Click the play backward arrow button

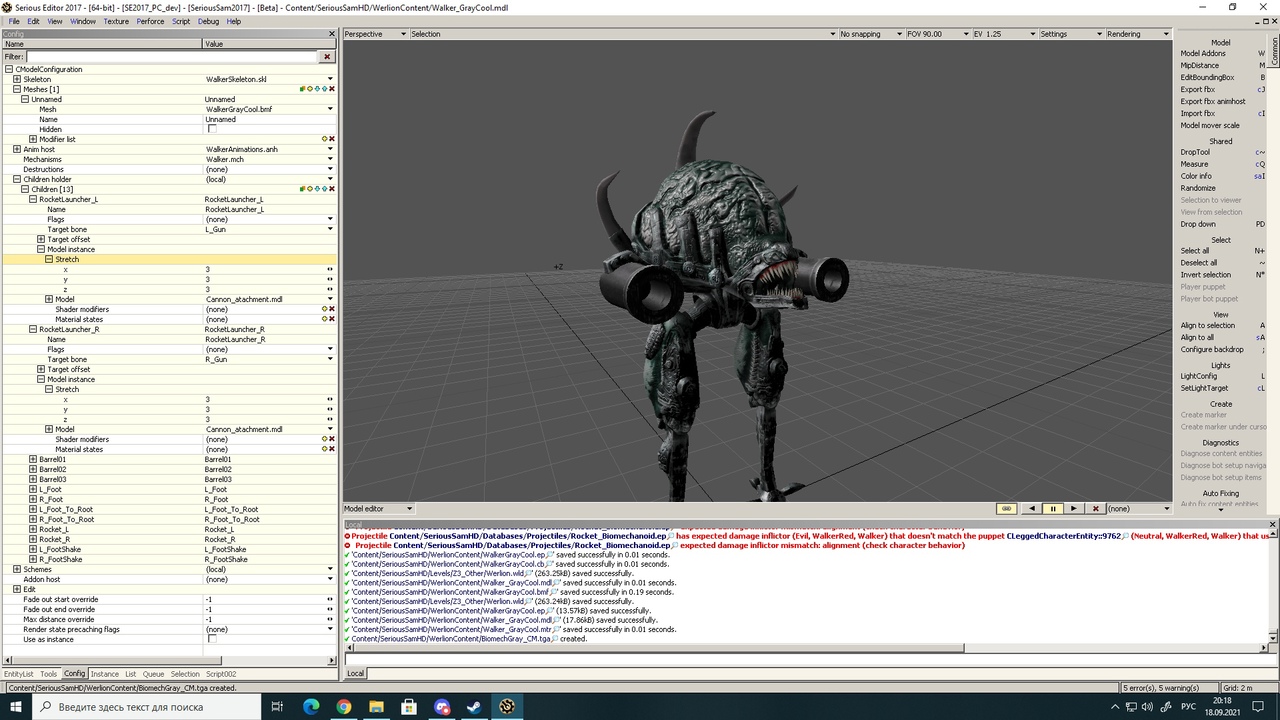(x=1032, y=509)
